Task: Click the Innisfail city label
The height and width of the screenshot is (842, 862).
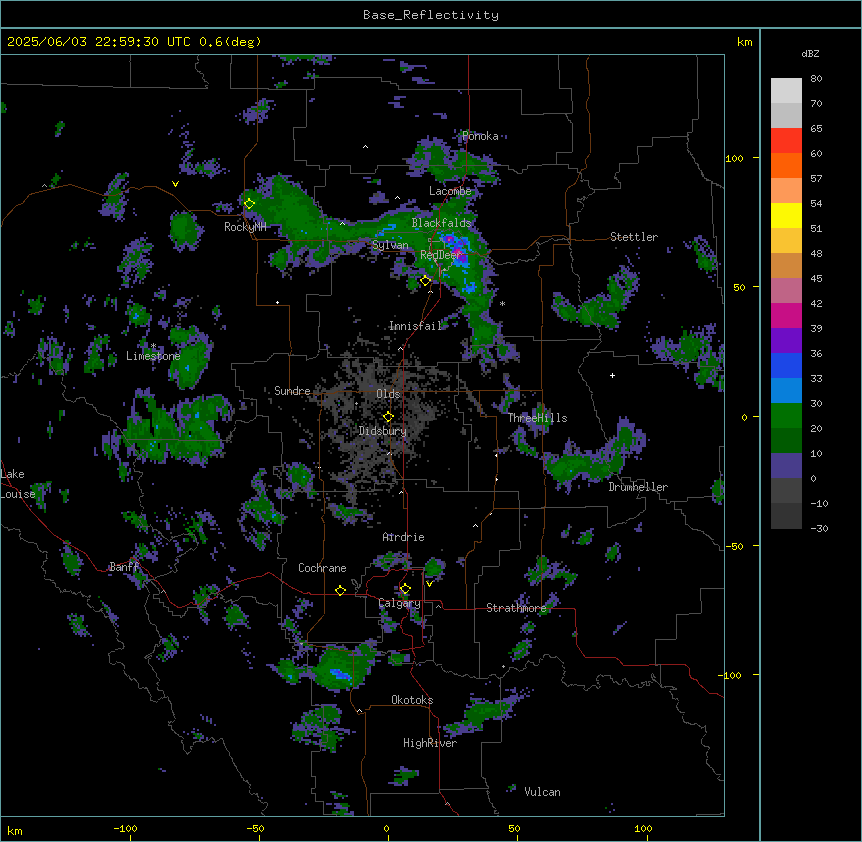Action: tap(415, 326)
